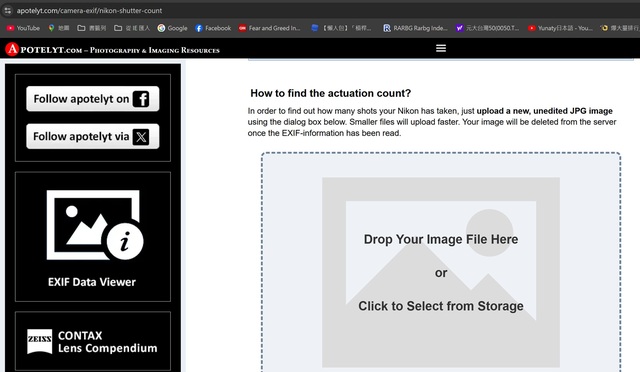Click the EXIF Data Viewer label
The width and height of the screenshot is (640, 372).
coord(92,282)
